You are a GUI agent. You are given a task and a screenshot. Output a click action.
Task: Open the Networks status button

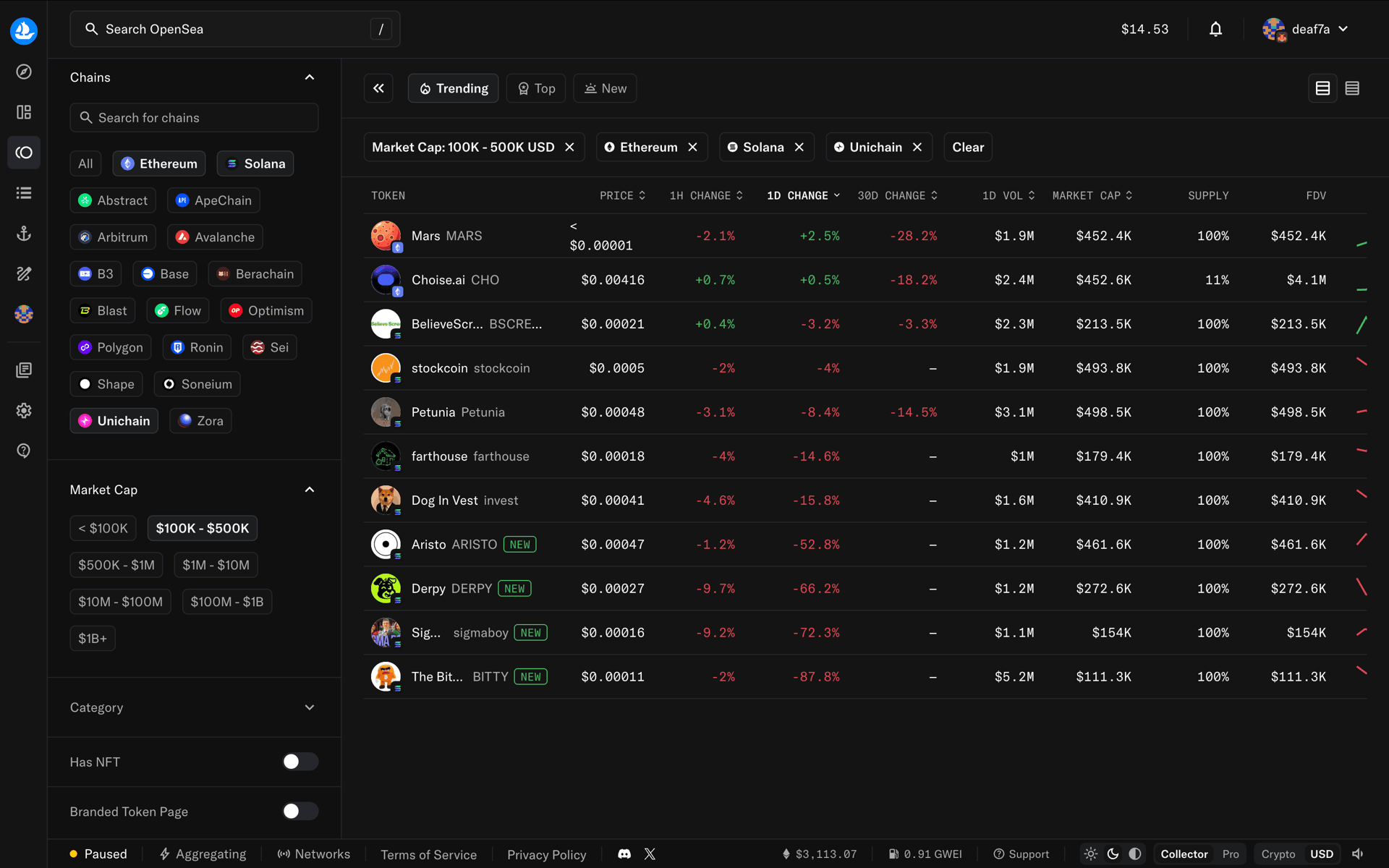point(314,854)
